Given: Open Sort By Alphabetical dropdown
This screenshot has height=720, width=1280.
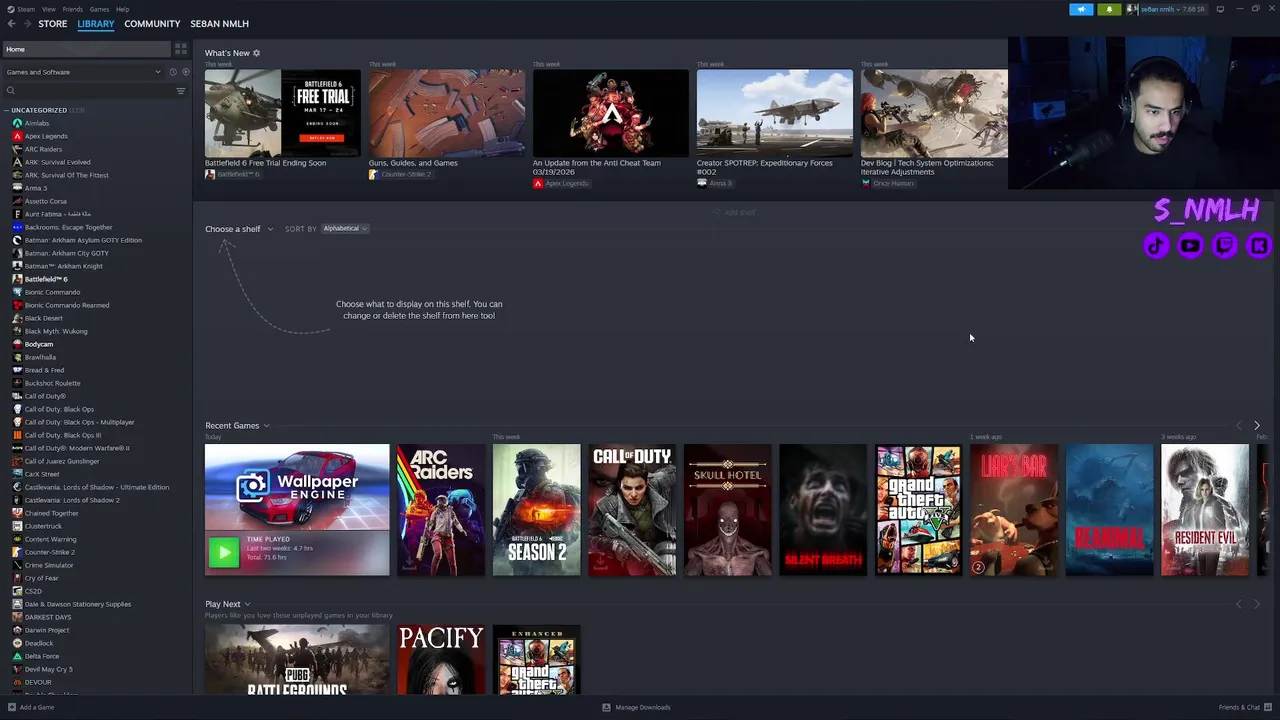Looking at the screenshot, I should click(345, 229).
